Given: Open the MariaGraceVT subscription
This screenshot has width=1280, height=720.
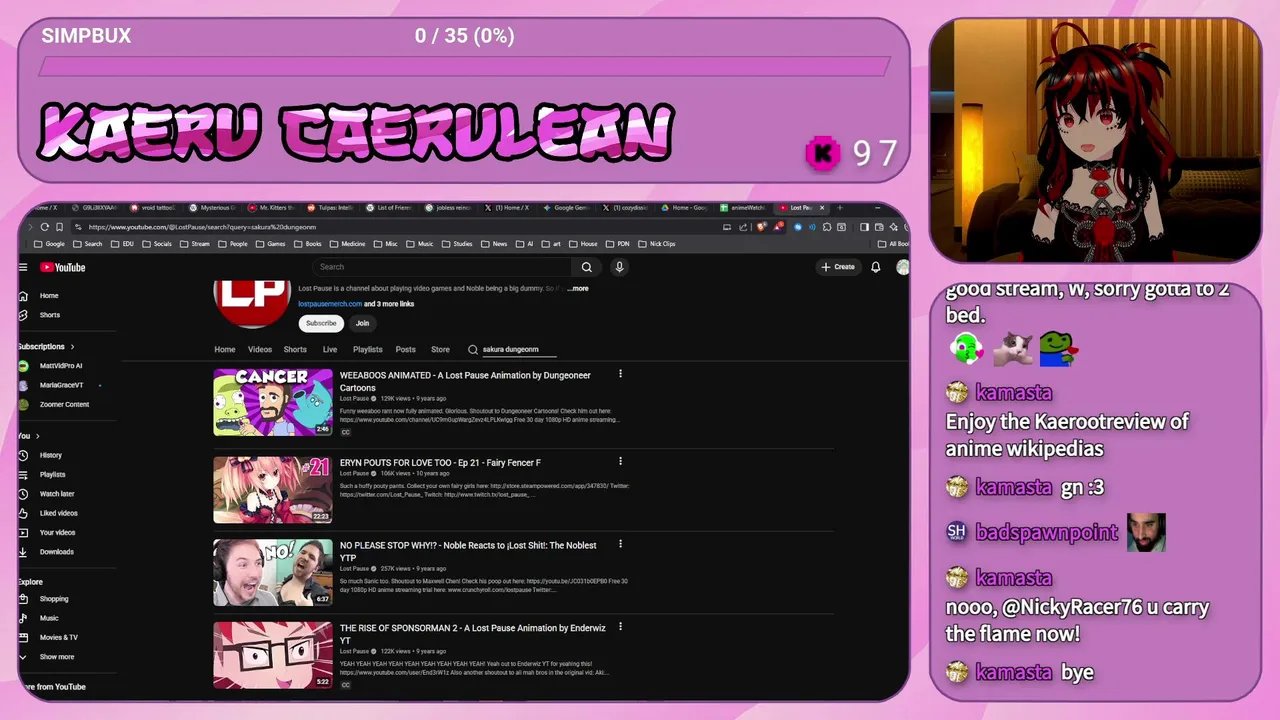Looking at the screenshot, I should click(54, 385).
